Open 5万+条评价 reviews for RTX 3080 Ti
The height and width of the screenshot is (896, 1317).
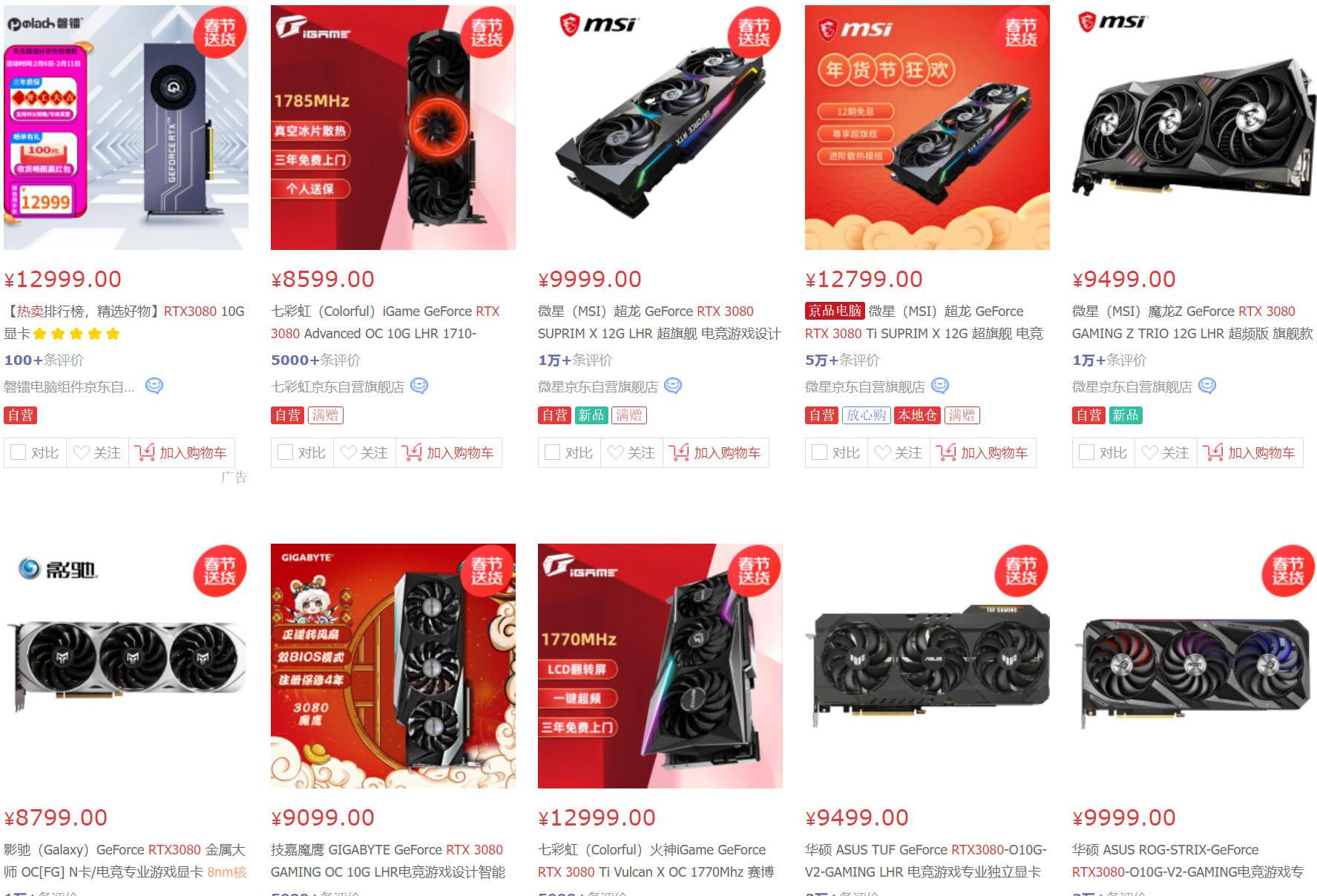[842, 360]
